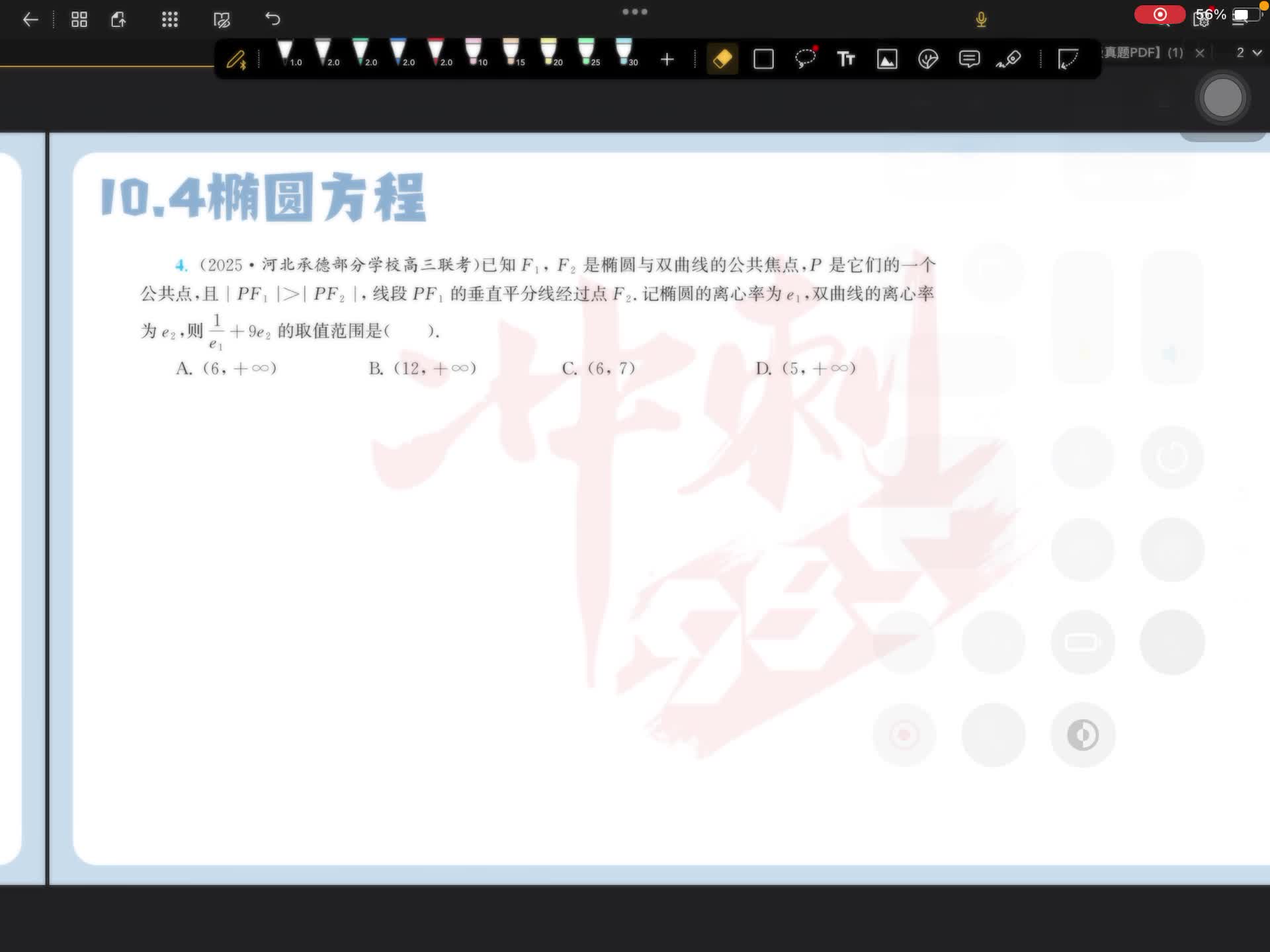Open the comment note tool
This screenshot has width=1270, height=952.
[969, 59]
